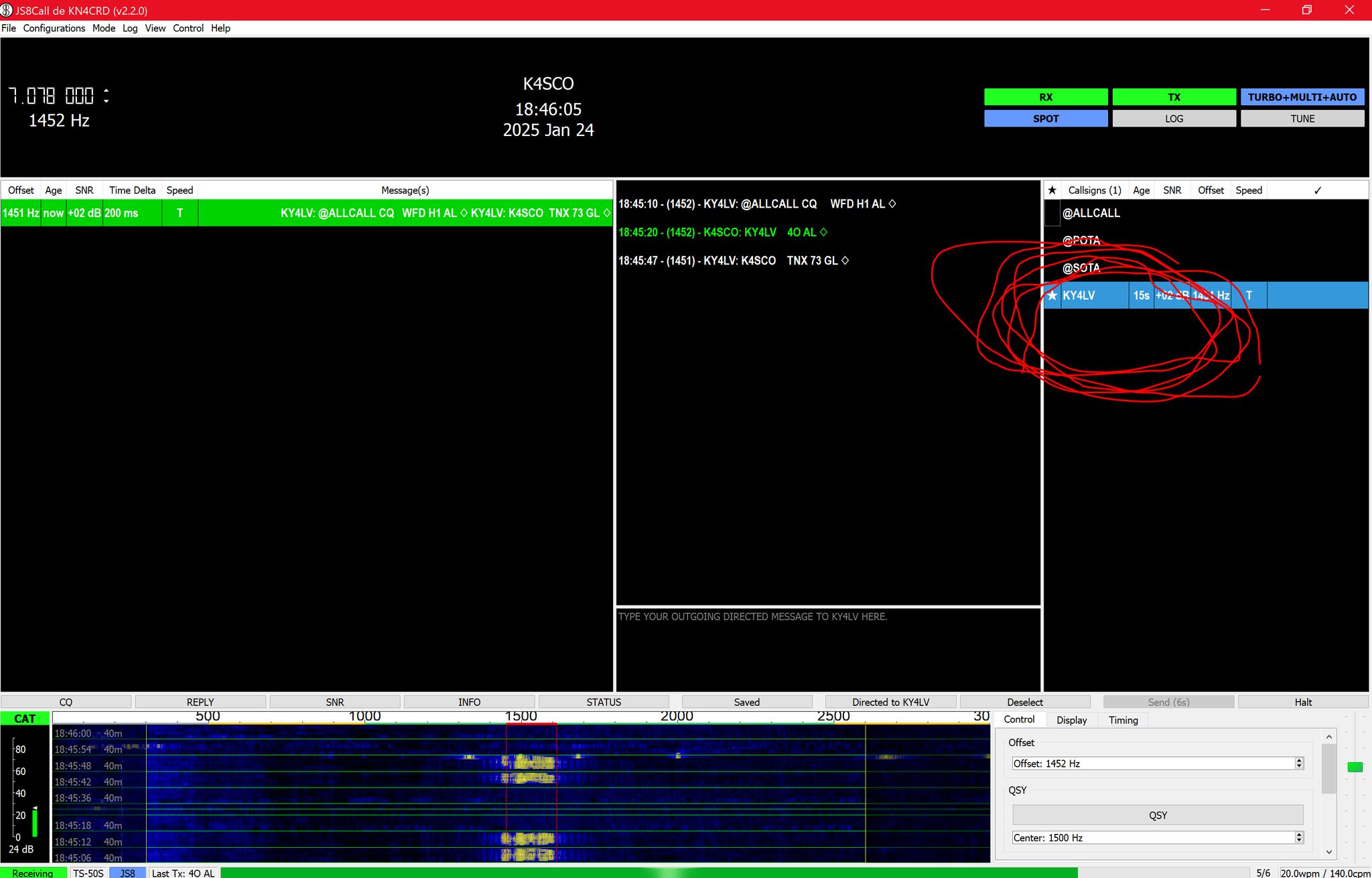Click the Offset 1452 Hz spinner arrows
This screenshot has height=878, width=1372.
(x=1299, y=763)
